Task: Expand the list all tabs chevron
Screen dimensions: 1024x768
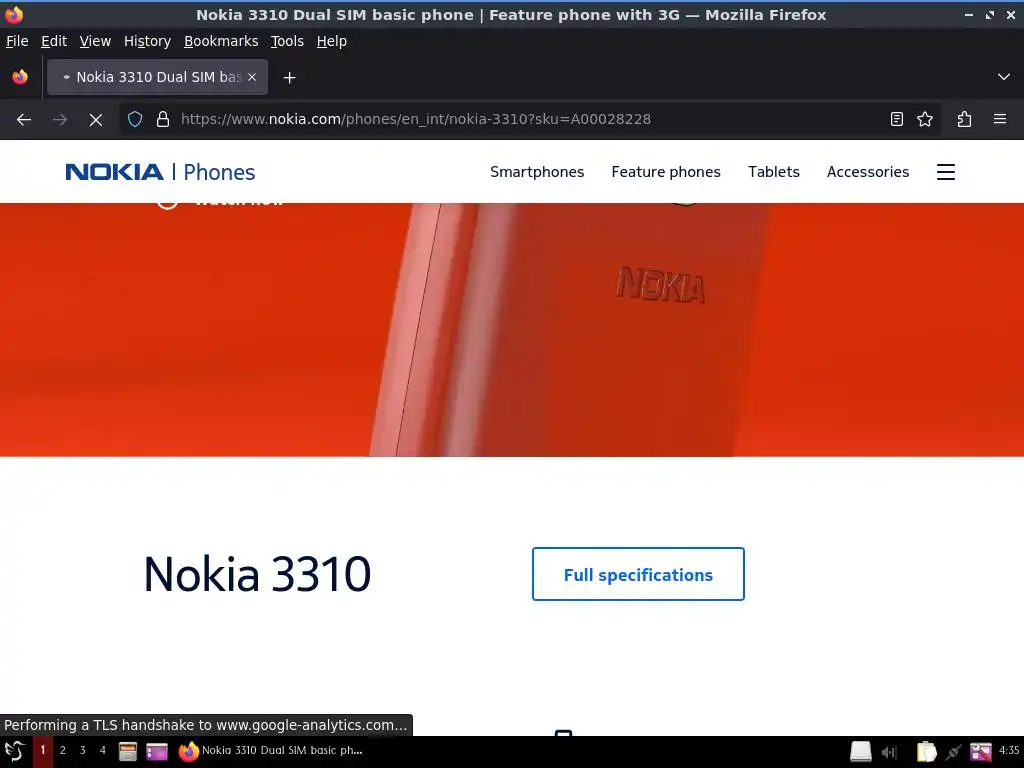Action: (x=1004, y=77)
